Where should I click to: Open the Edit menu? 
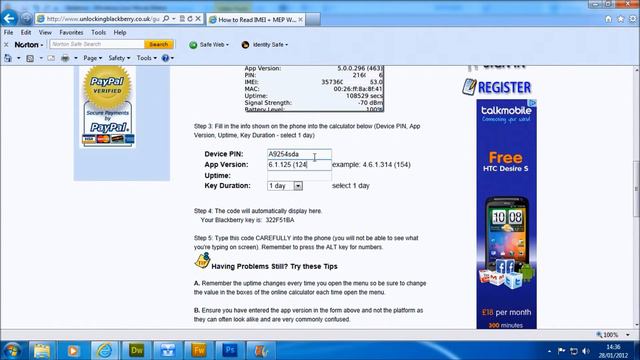26,32
